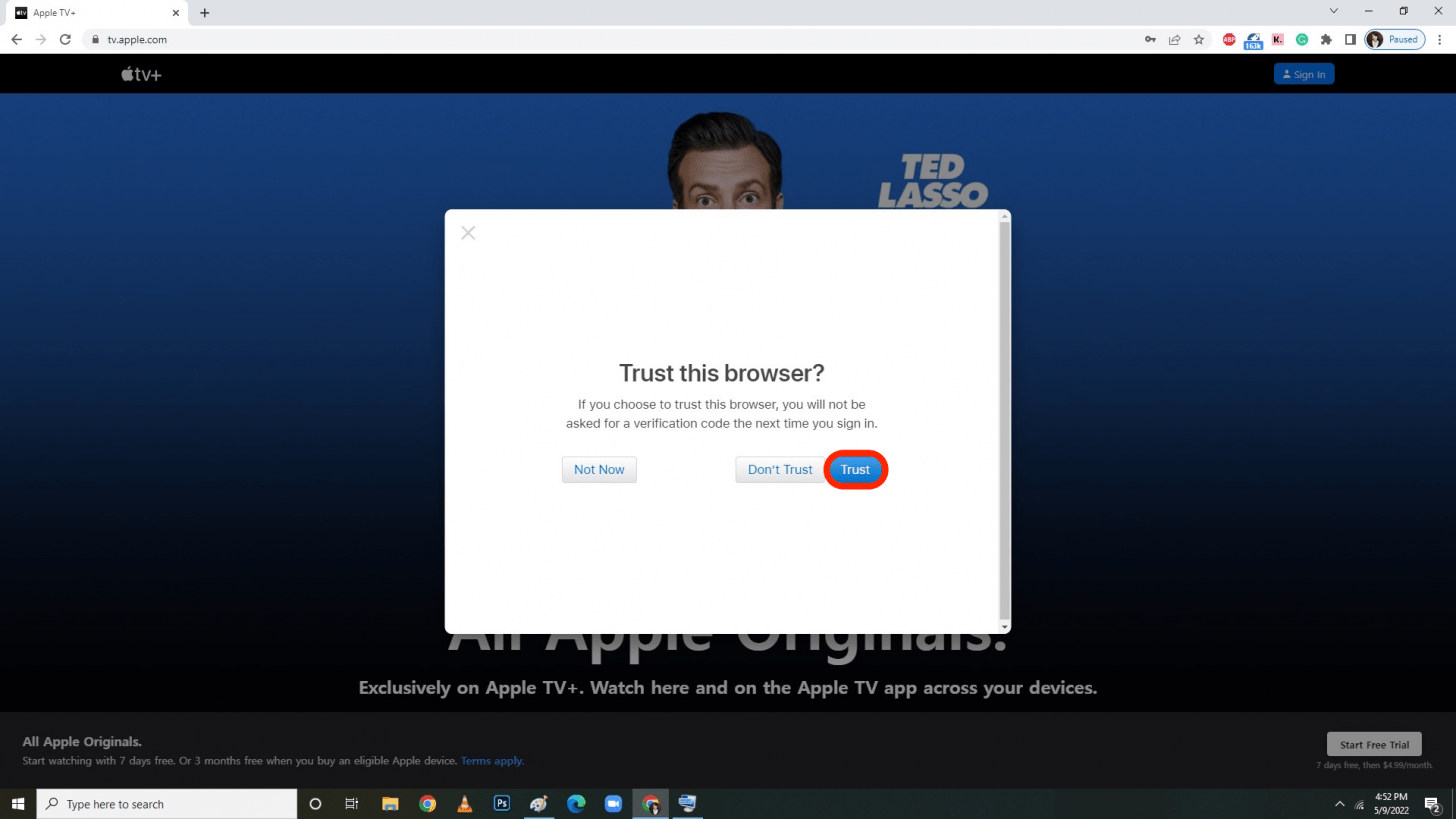The width and height of the screenshot is (1456, 819).
Task: Reload the page
Action: (65, 39)
